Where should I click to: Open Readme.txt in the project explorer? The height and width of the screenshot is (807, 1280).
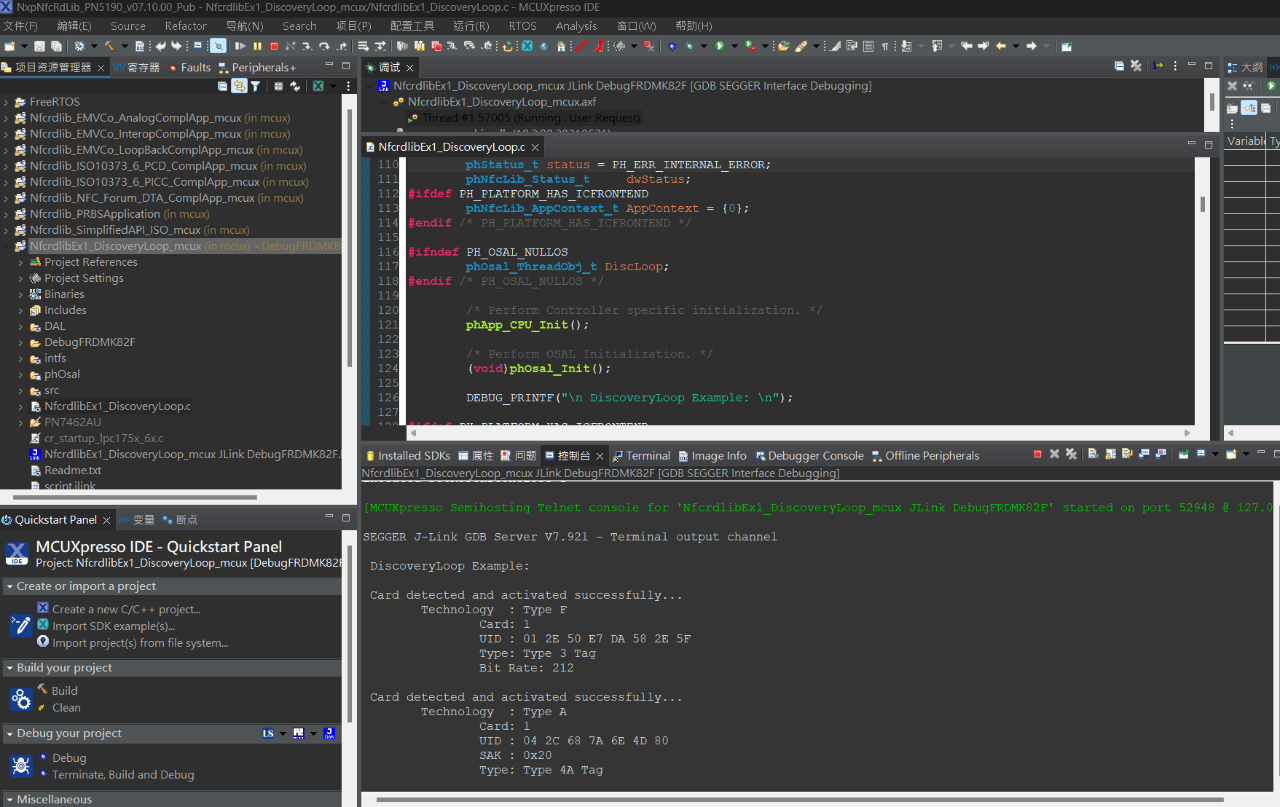[72, 470]
